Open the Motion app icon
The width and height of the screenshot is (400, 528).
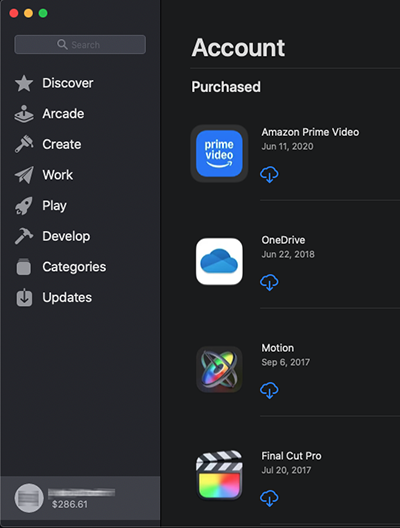219,369
